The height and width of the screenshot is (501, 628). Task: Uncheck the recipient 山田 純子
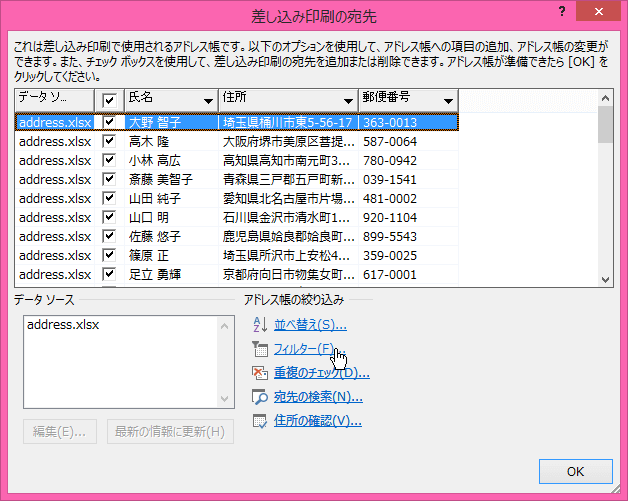tap(109, 198)
